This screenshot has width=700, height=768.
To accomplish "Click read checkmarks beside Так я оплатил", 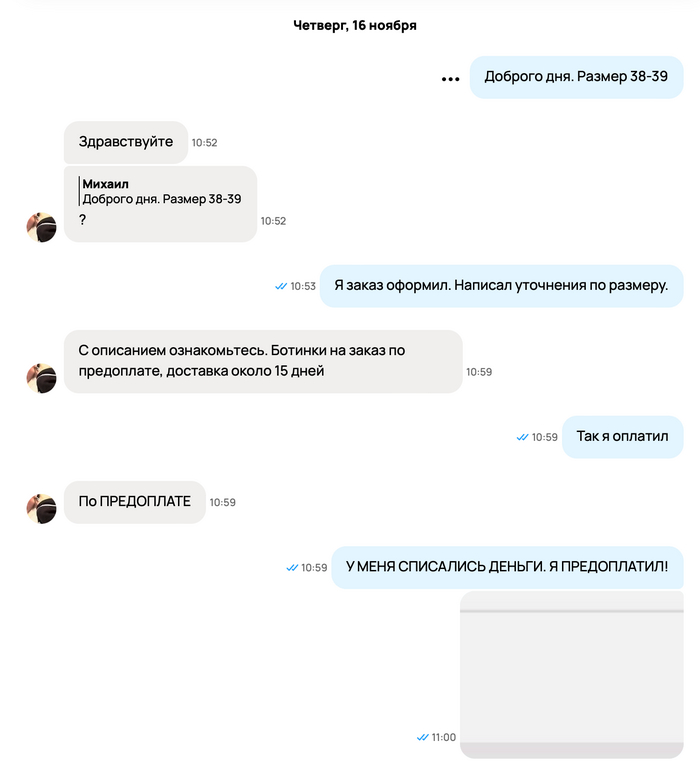I will click(522, 437).
